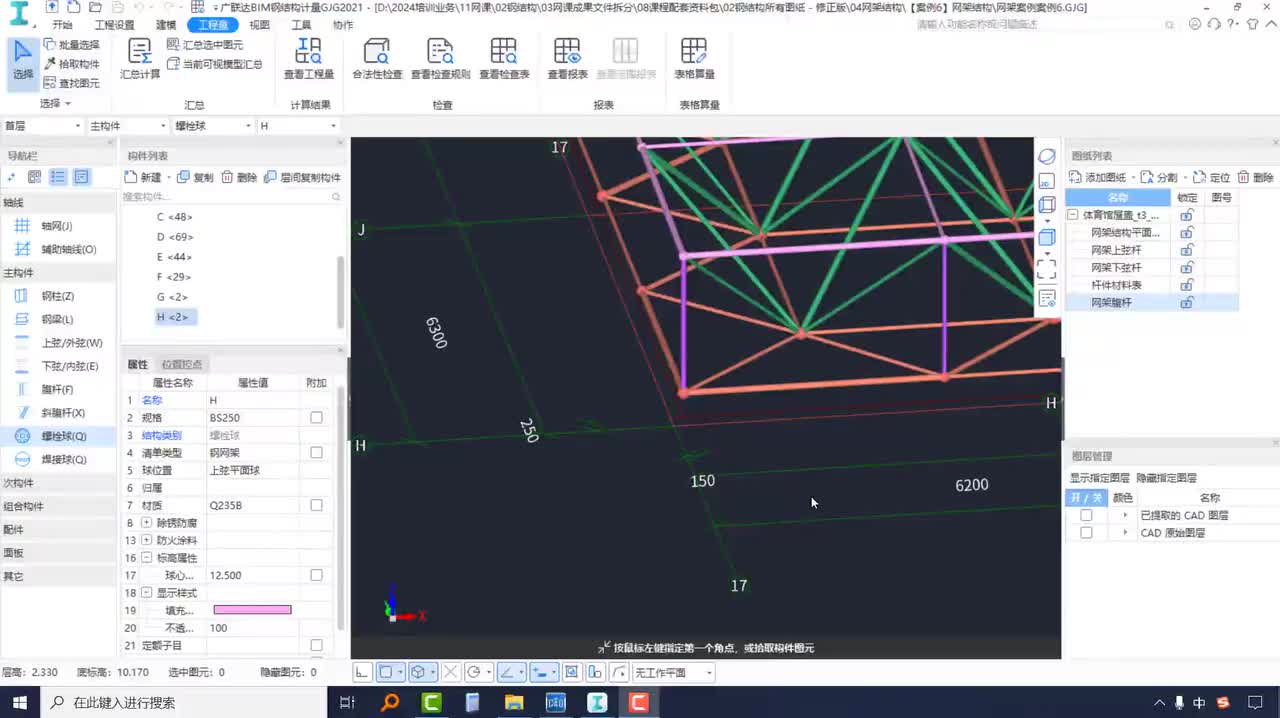Open 查看工程量 quantity viewer
This screenshot has height=718, width=1280.
(309, 59)
